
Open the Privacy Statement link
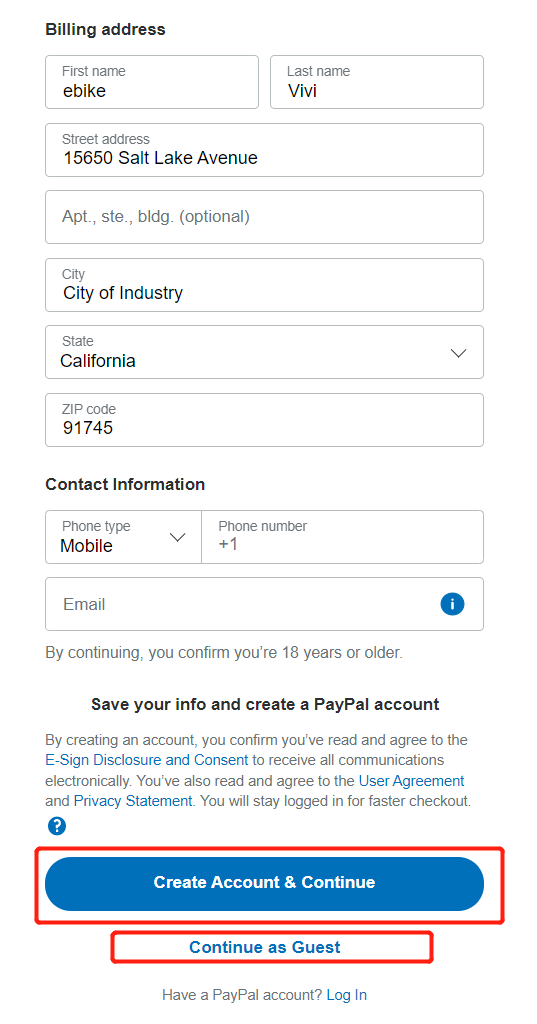(x=133, y=801)
